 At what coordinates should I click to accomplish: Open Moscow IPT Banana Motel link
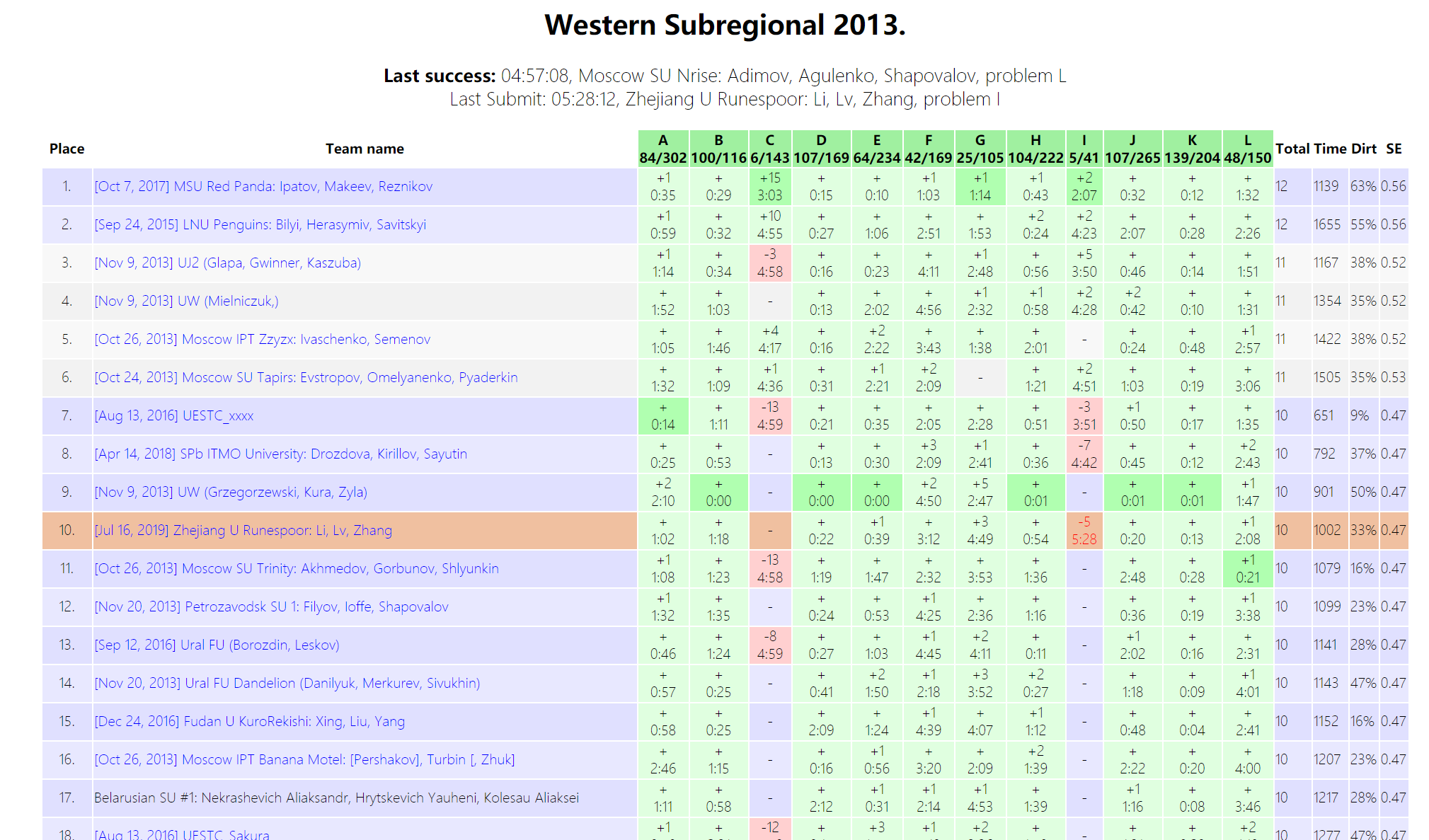(304, 759)
